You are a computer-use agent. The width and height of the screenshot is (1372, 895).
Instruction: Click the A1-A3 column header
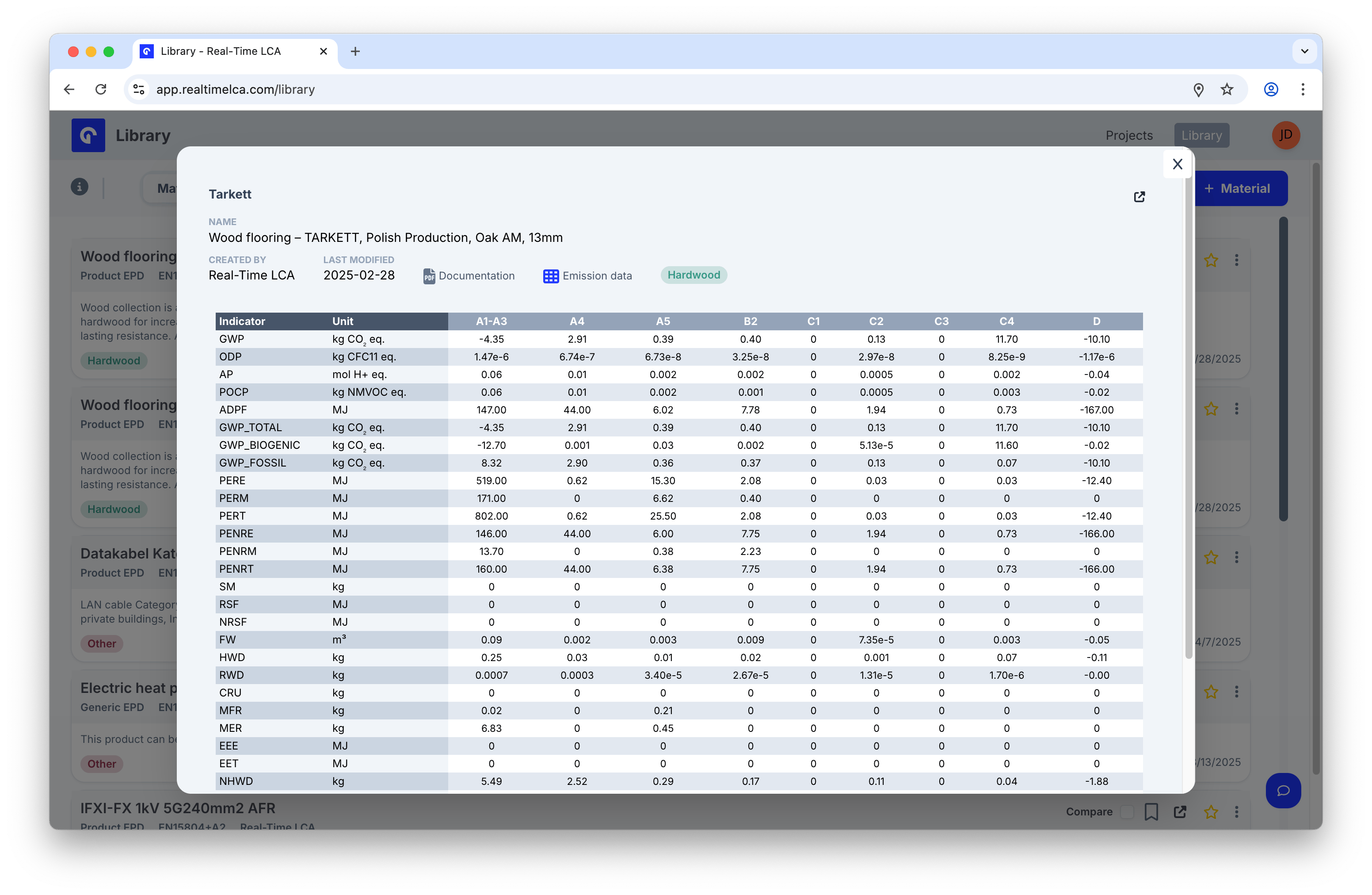[491, 321]
